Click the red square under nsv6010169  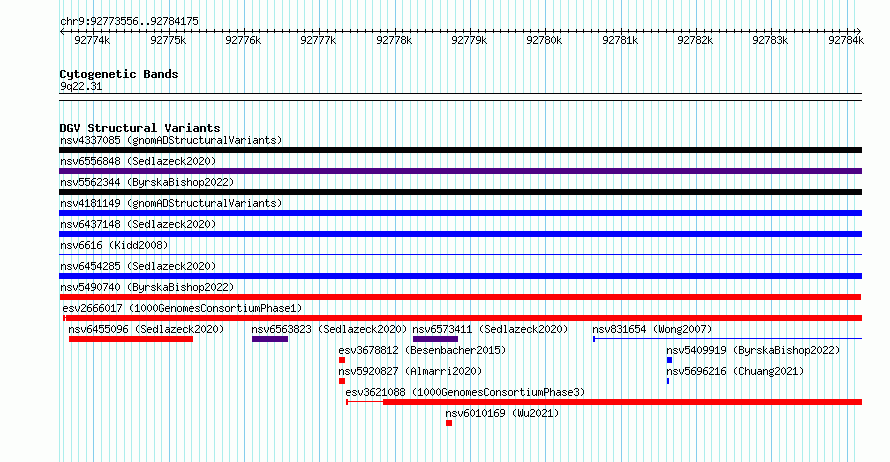point(449,423)
